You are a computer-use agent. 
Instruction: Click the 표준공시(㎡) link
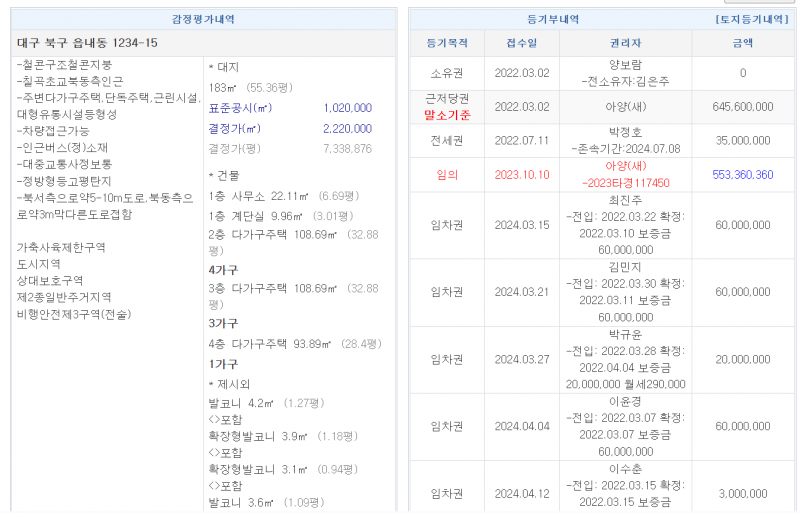(238, 108)
